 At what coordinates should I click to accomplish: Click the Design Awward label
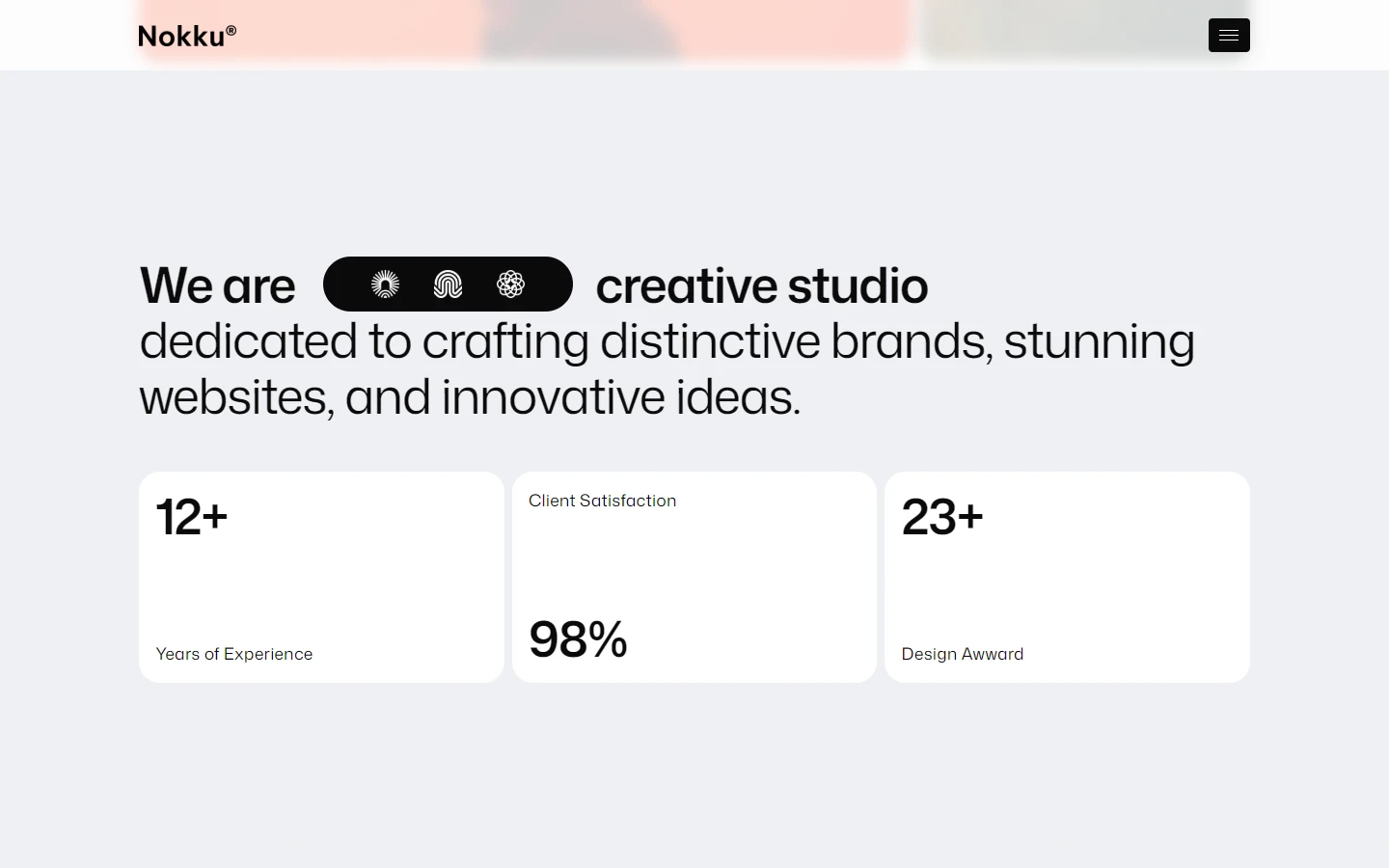click(963, 654)
